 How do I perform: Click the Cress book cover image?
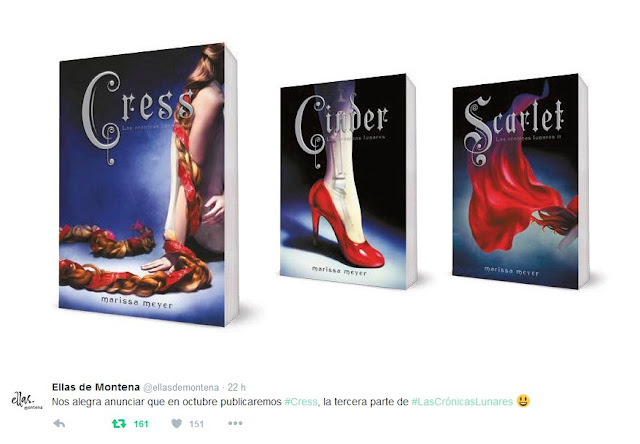click(148, 184)
